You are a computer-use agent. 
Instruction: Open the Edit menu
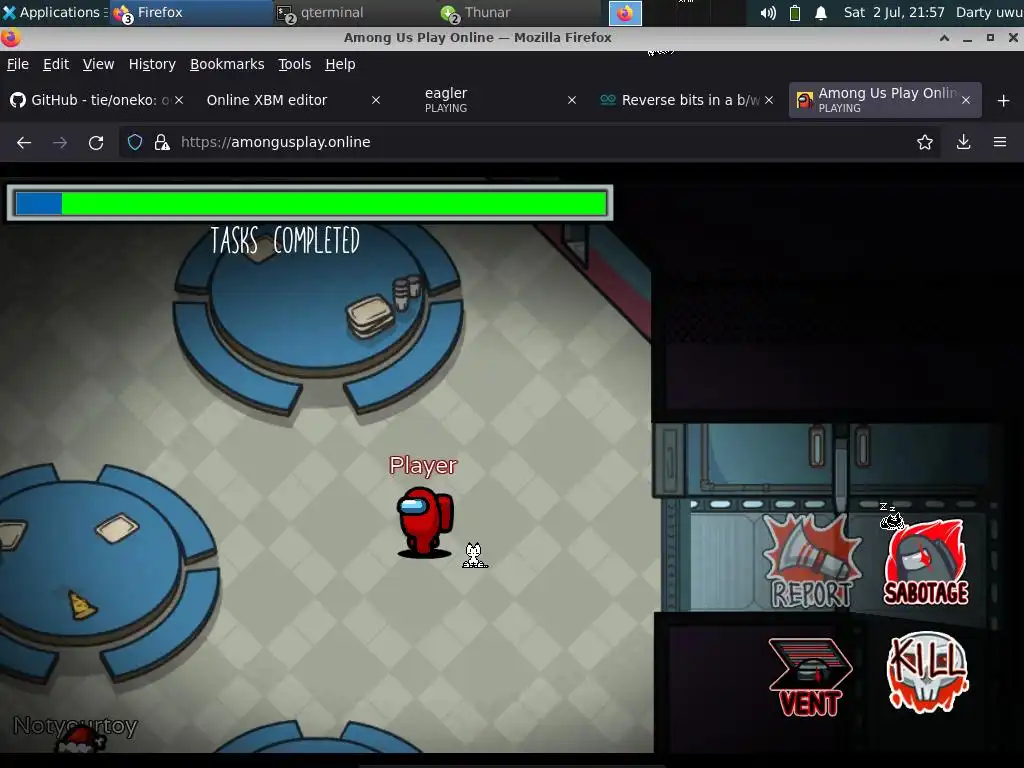(56, 64)
